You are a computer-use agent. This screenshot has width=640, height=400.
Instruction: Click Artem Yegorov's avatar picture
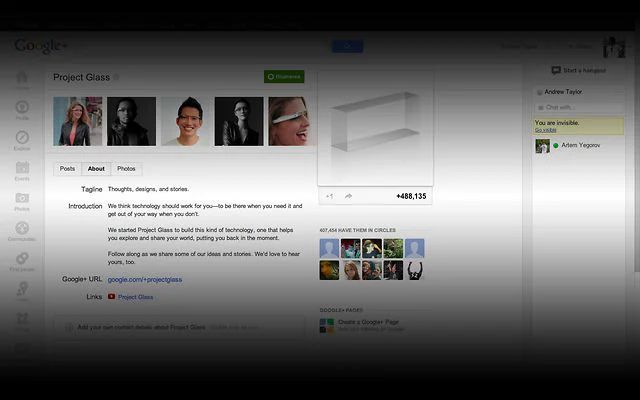[x=542, y=146]
